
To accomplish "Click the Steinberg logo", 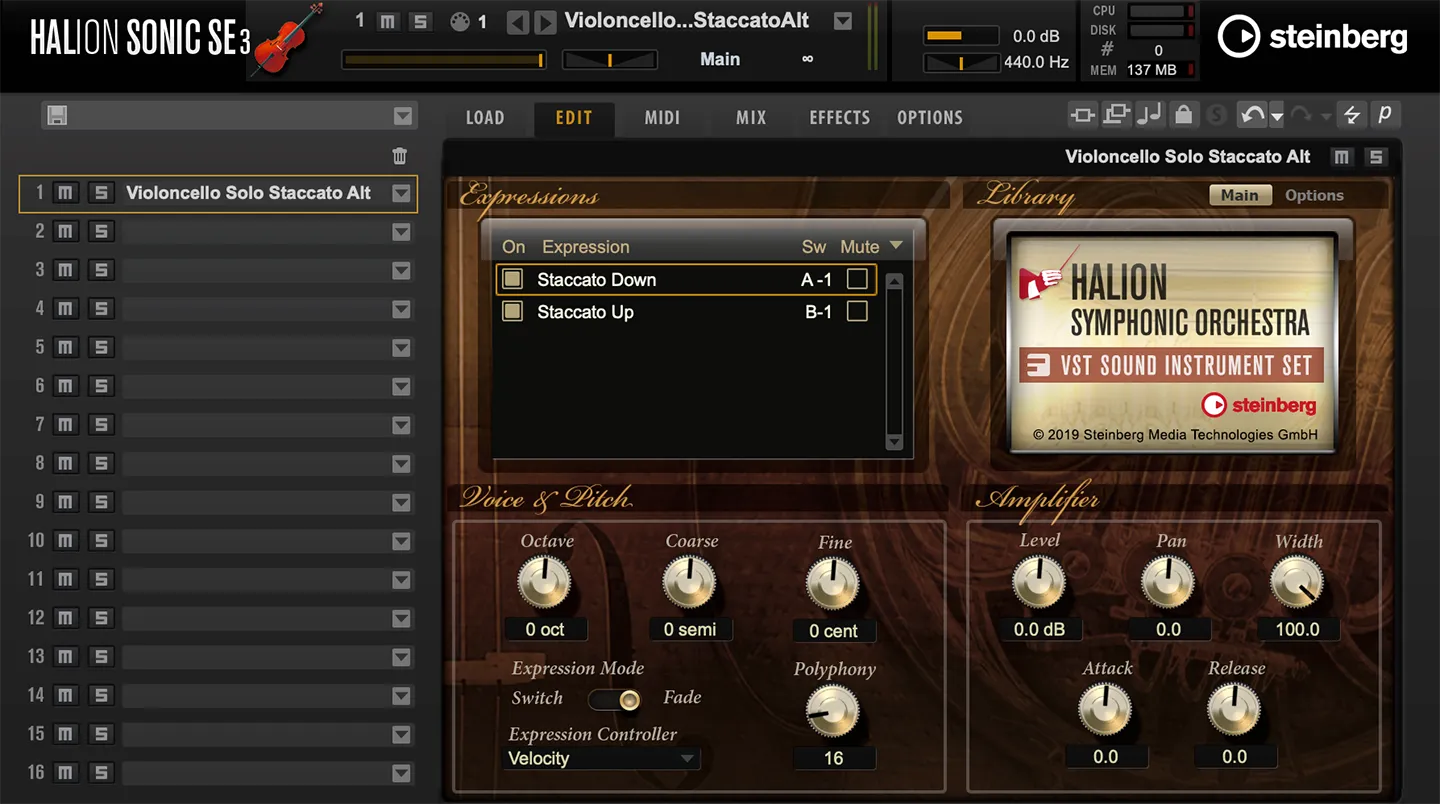I will pos(1312,38).
